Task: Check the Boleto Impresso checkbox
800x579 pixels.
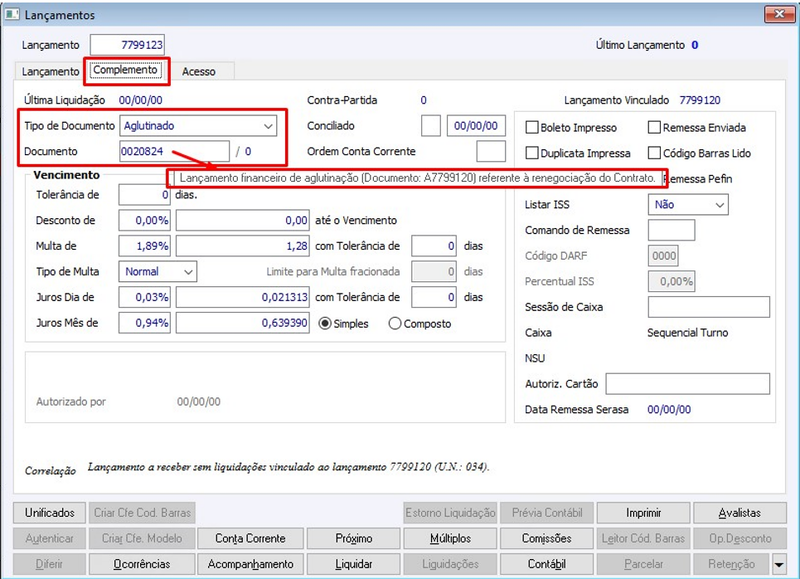Action: click(x=532, y=127)
